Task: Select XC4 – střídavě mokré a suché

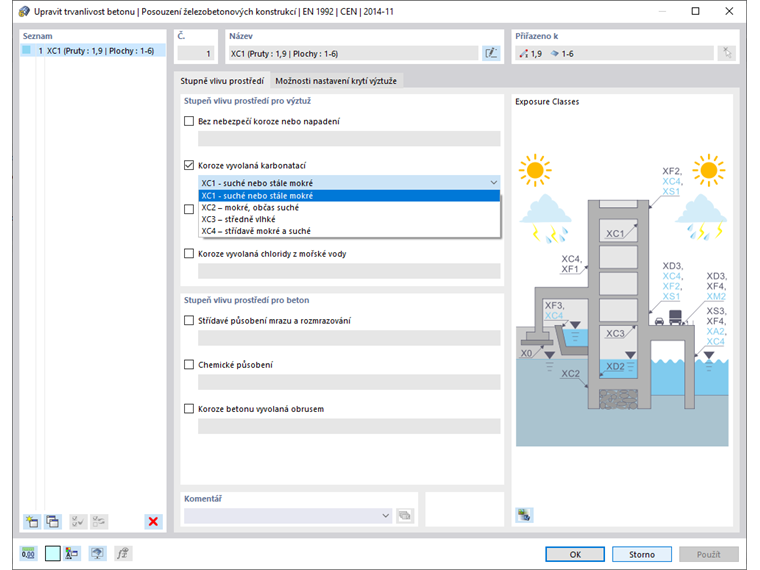Action: pyautogui.click(x=349, y=231)
